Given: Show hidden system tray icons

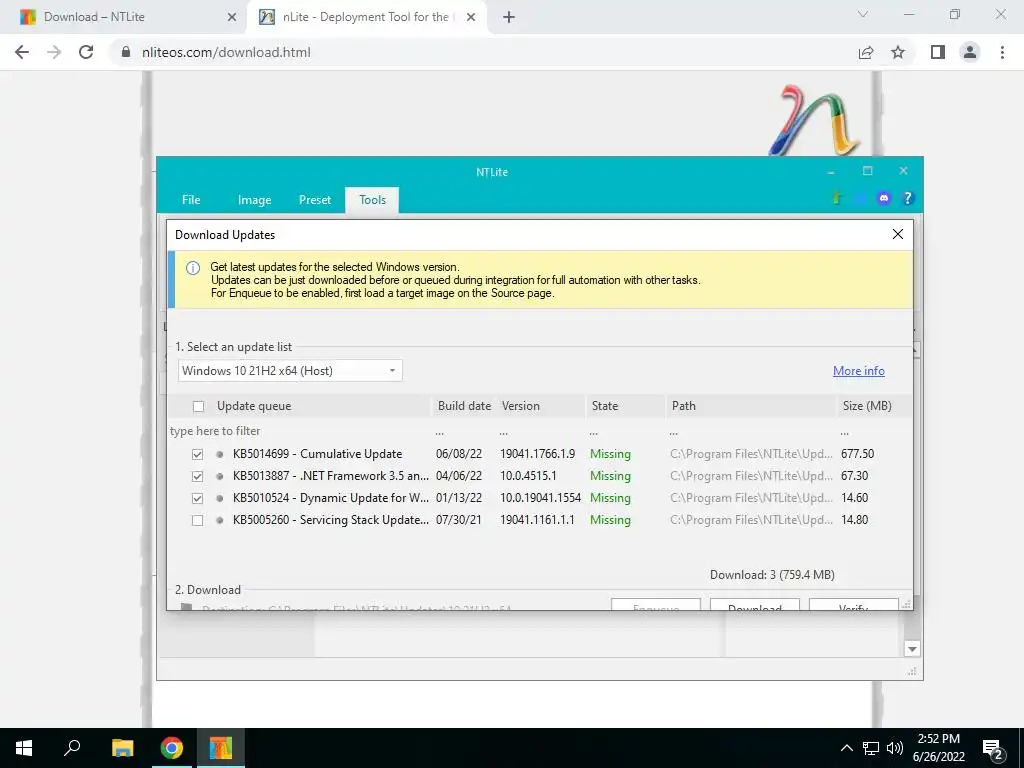Looking at the screenshot, I should (x=846, y=748).
